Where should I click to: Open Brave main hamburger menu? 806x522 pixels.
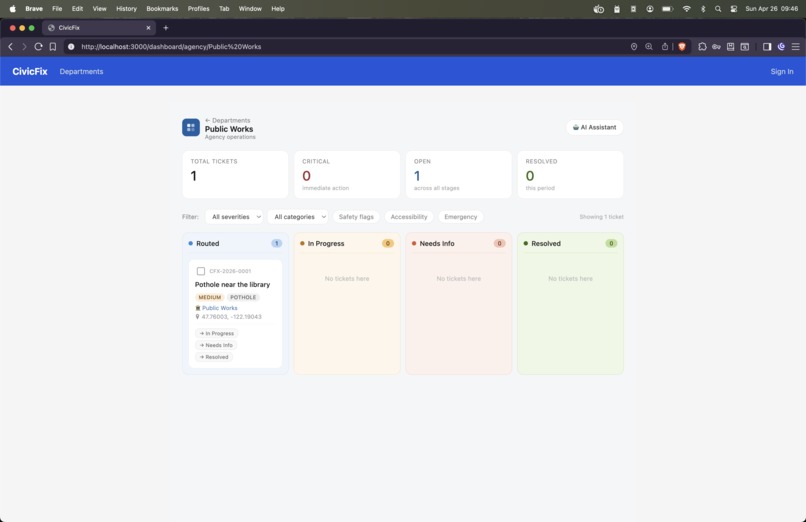click(x=795, y=47)
